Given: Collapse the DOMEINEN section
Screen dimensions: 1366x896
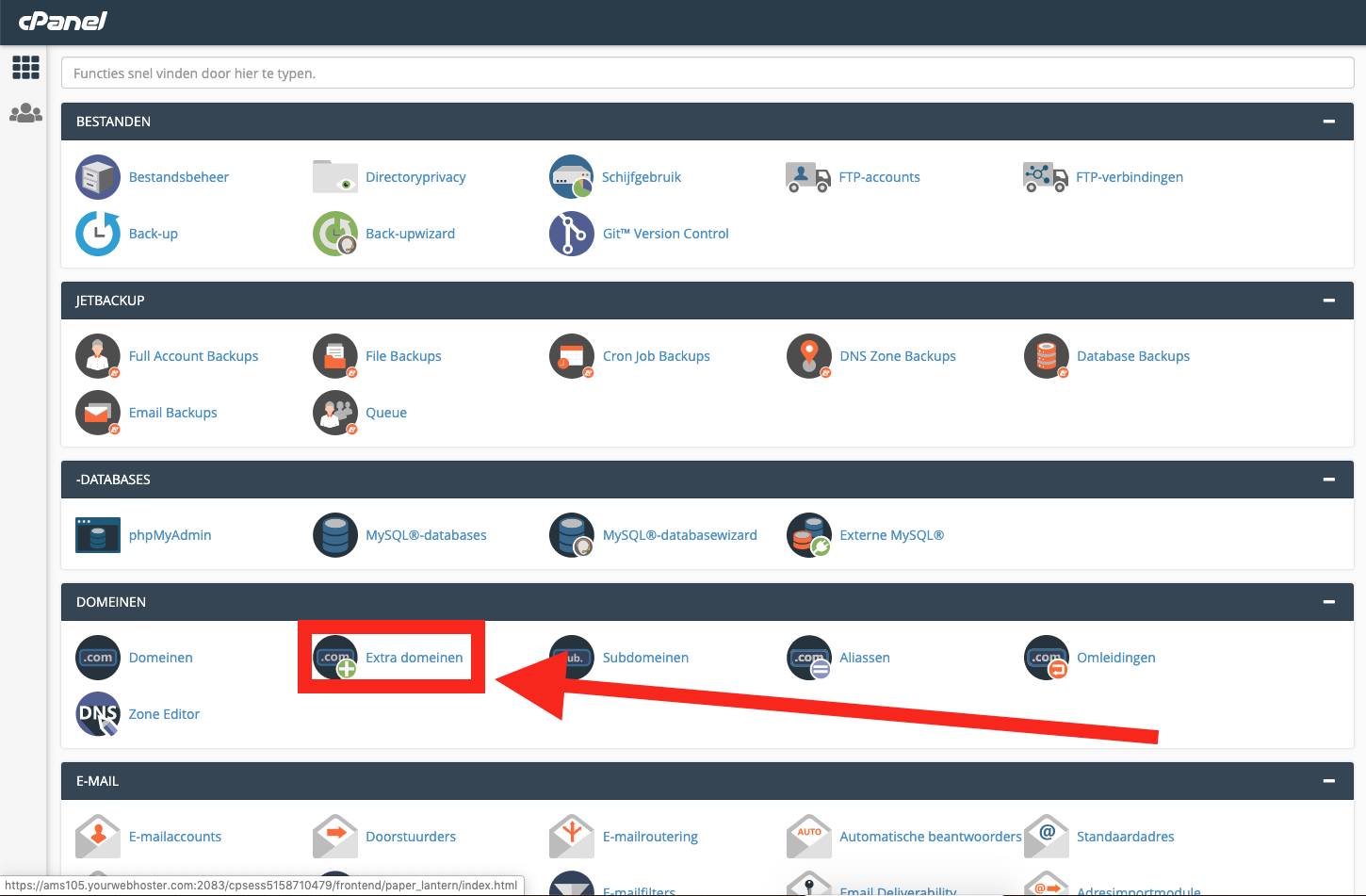Looking at the screenshot, I should pyautogui.click(x=1329, y=602).
